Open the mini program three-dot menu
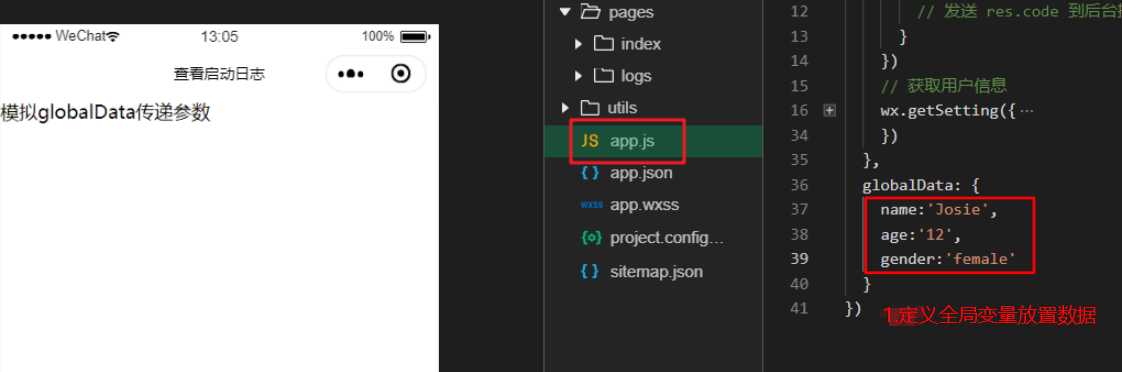This screenshot has width=1122, height=372. tap(351, 74)
